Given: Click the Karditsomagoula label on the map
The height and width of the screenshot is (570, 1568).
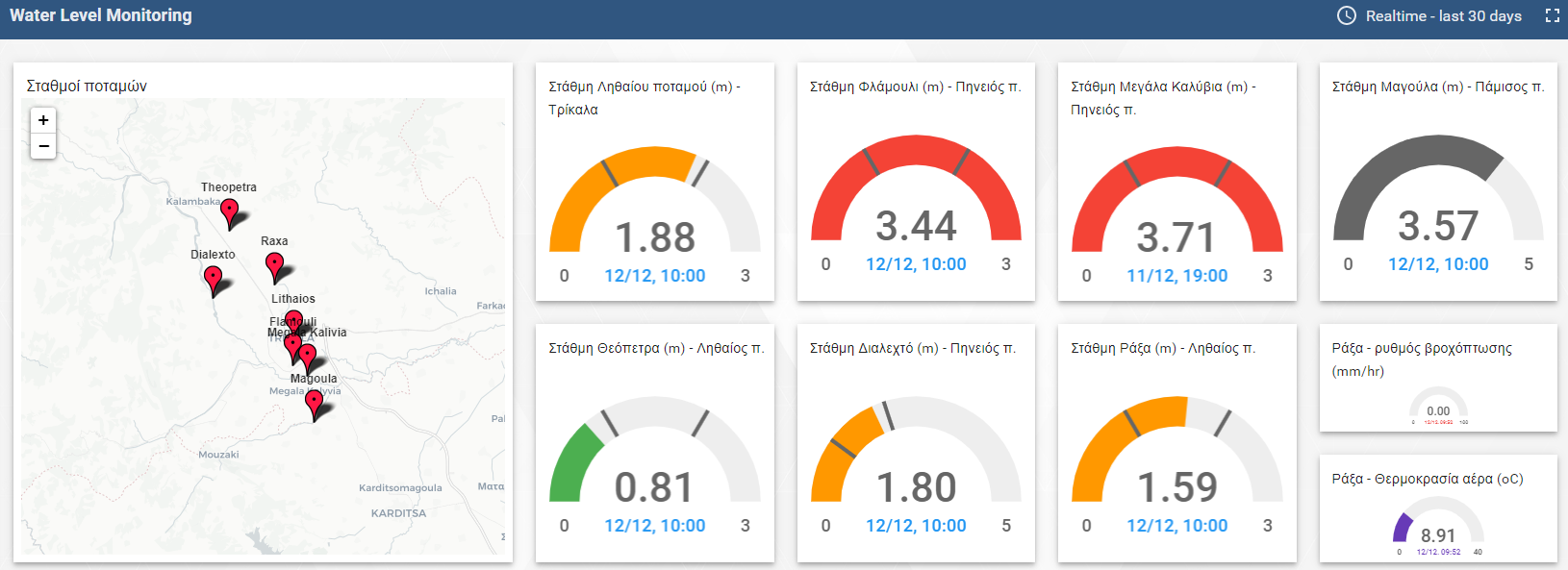Looking at the screenshot, I should 400,488.
